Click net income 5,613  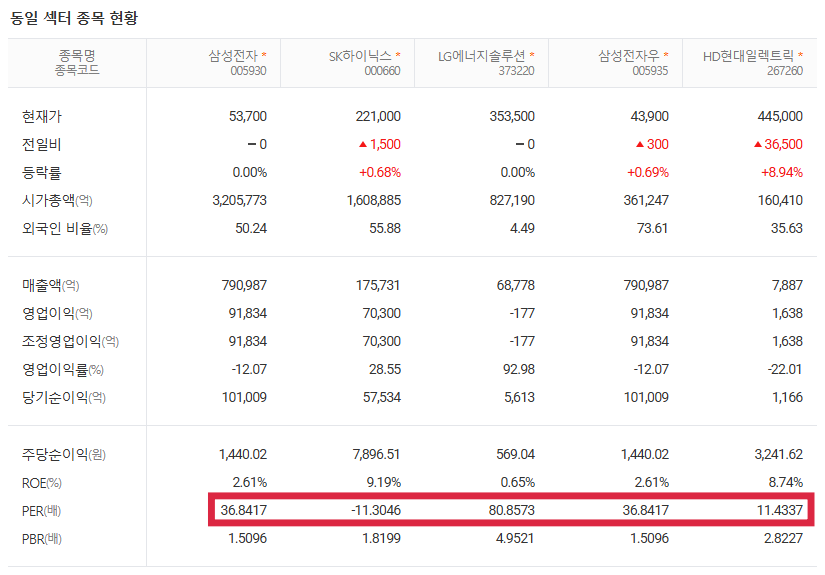[x=519, y=397]
